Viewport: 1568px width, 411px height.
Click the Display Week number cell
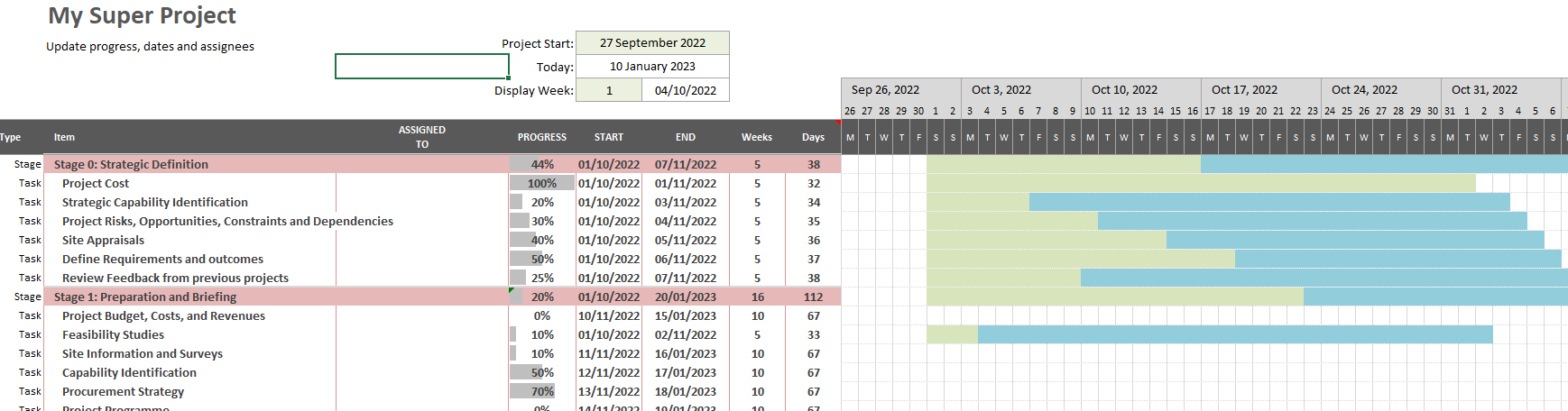(x=609, y=91)
